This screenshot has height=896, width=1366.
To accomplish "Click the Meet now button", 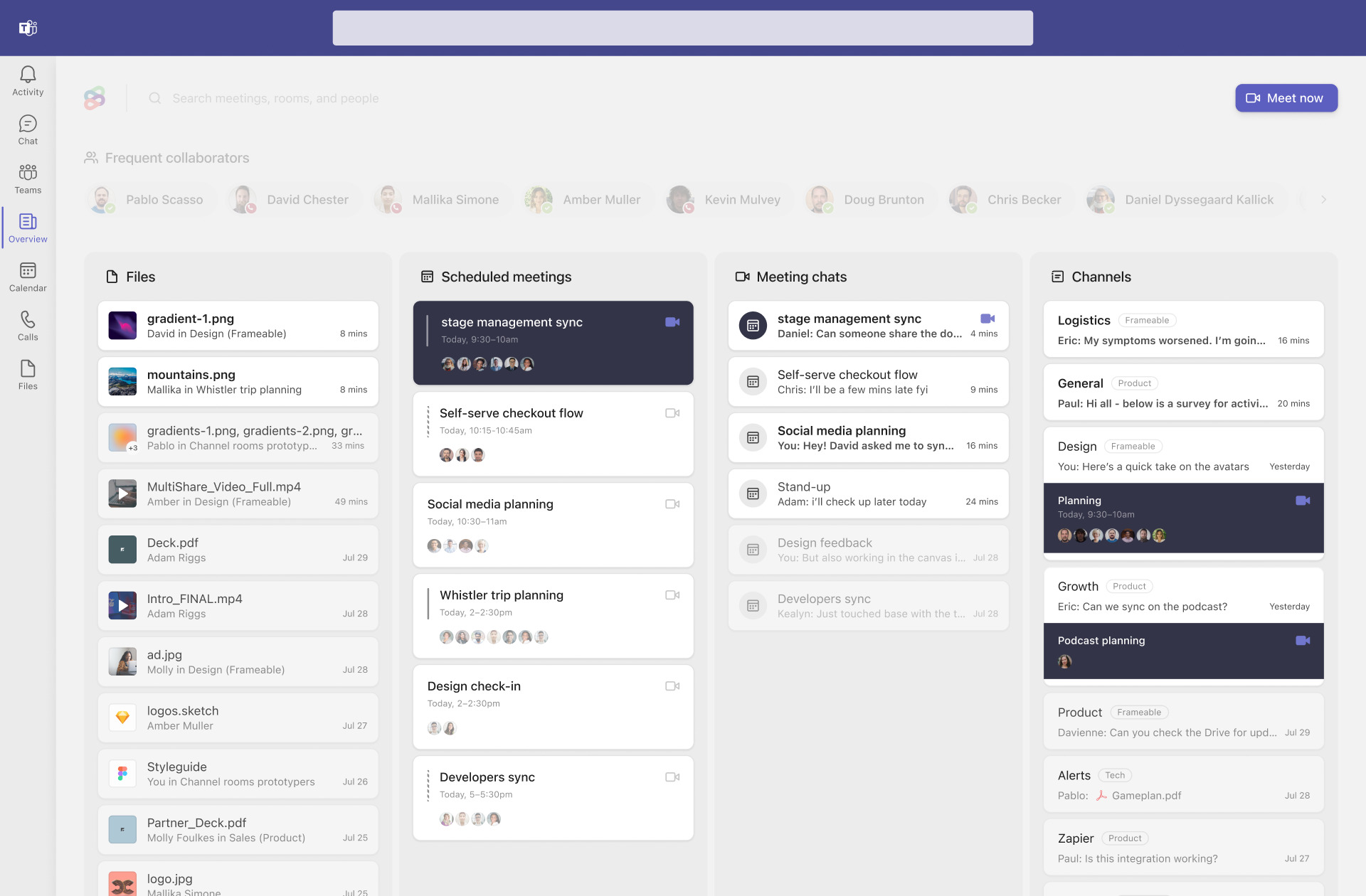I will pyautogui.click(x=1286, y=98).
